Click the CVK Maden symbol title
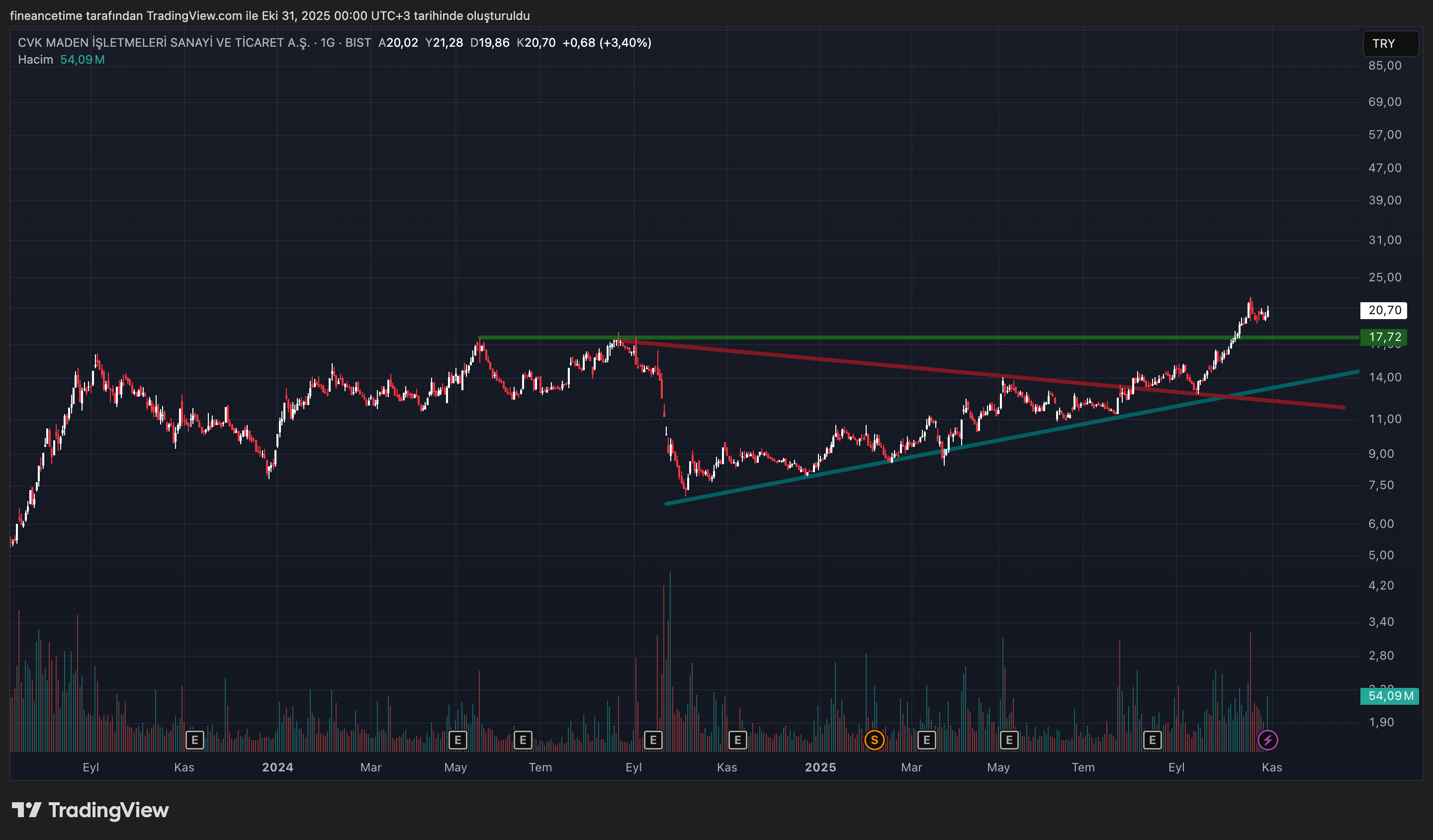 click(x=164, y=43)
